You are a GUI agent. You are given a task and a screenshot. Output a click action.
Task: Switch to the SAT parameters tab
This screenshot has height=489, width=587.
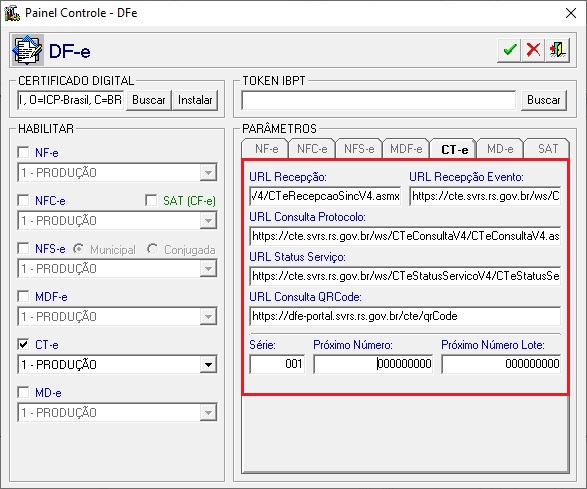coord(547,149)
